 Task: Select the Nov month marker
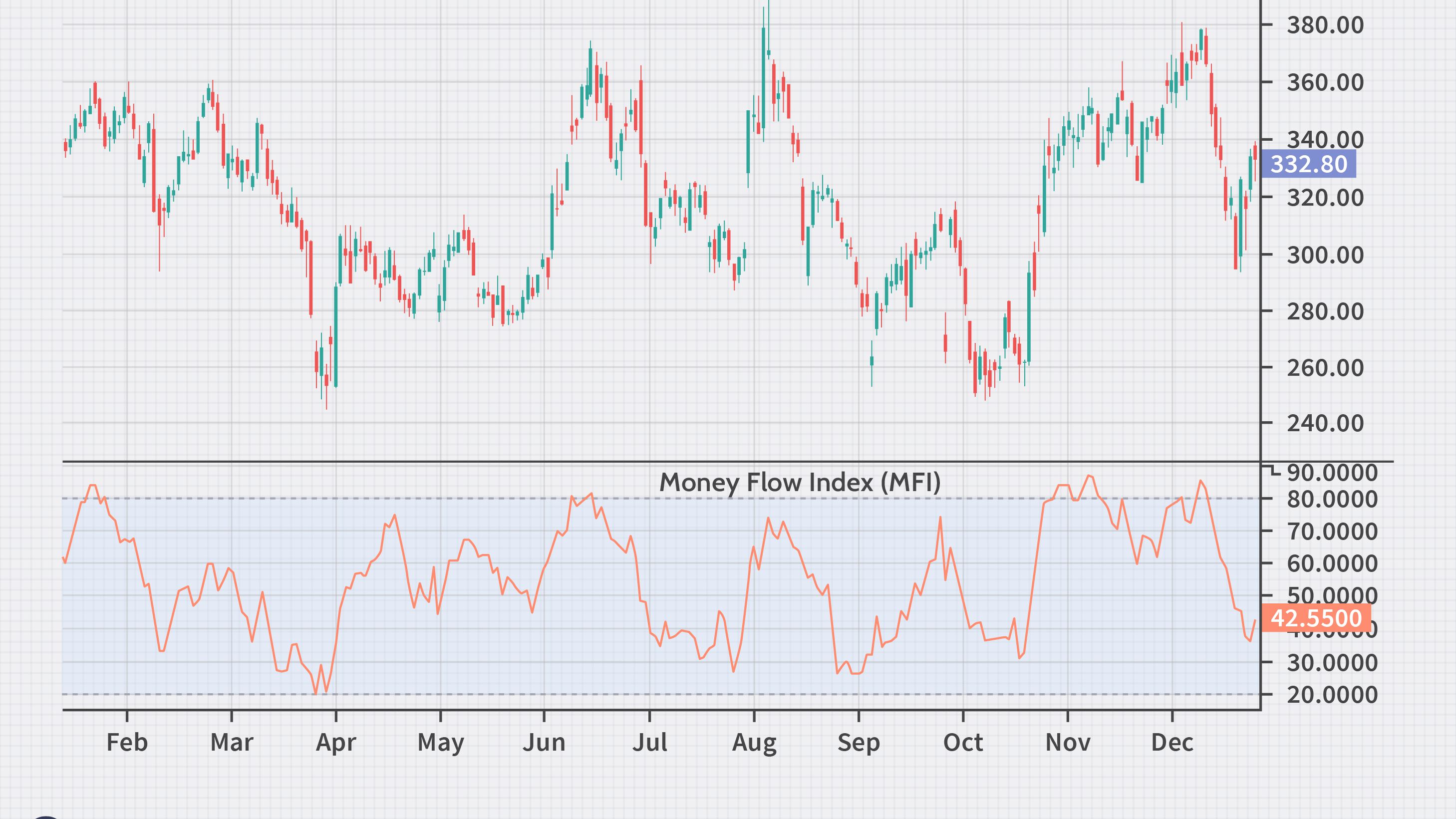click(x=1068, y=742)
